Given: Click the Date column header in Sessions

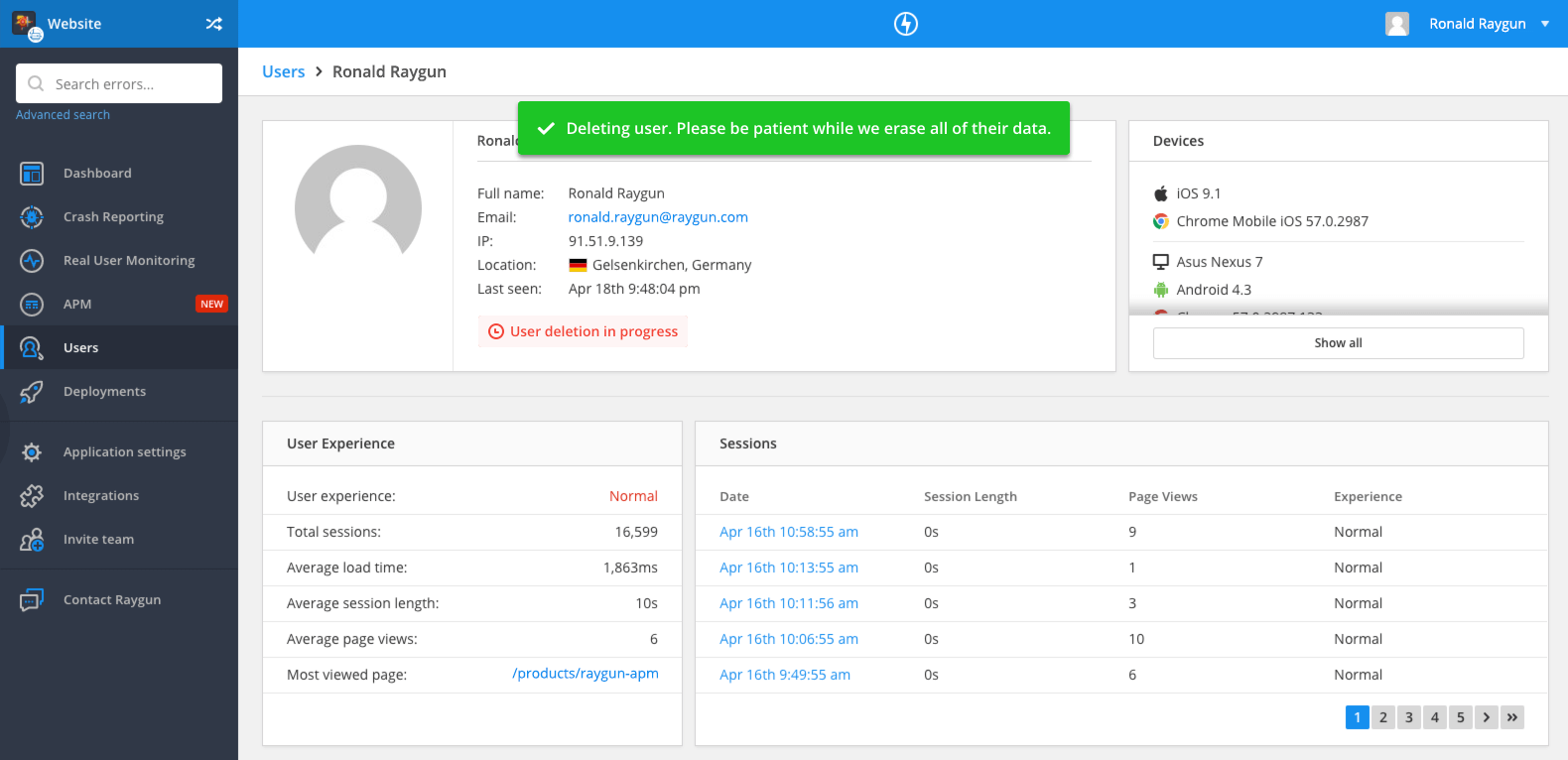Looking at the screenshot, I should [x=734, y=496].
